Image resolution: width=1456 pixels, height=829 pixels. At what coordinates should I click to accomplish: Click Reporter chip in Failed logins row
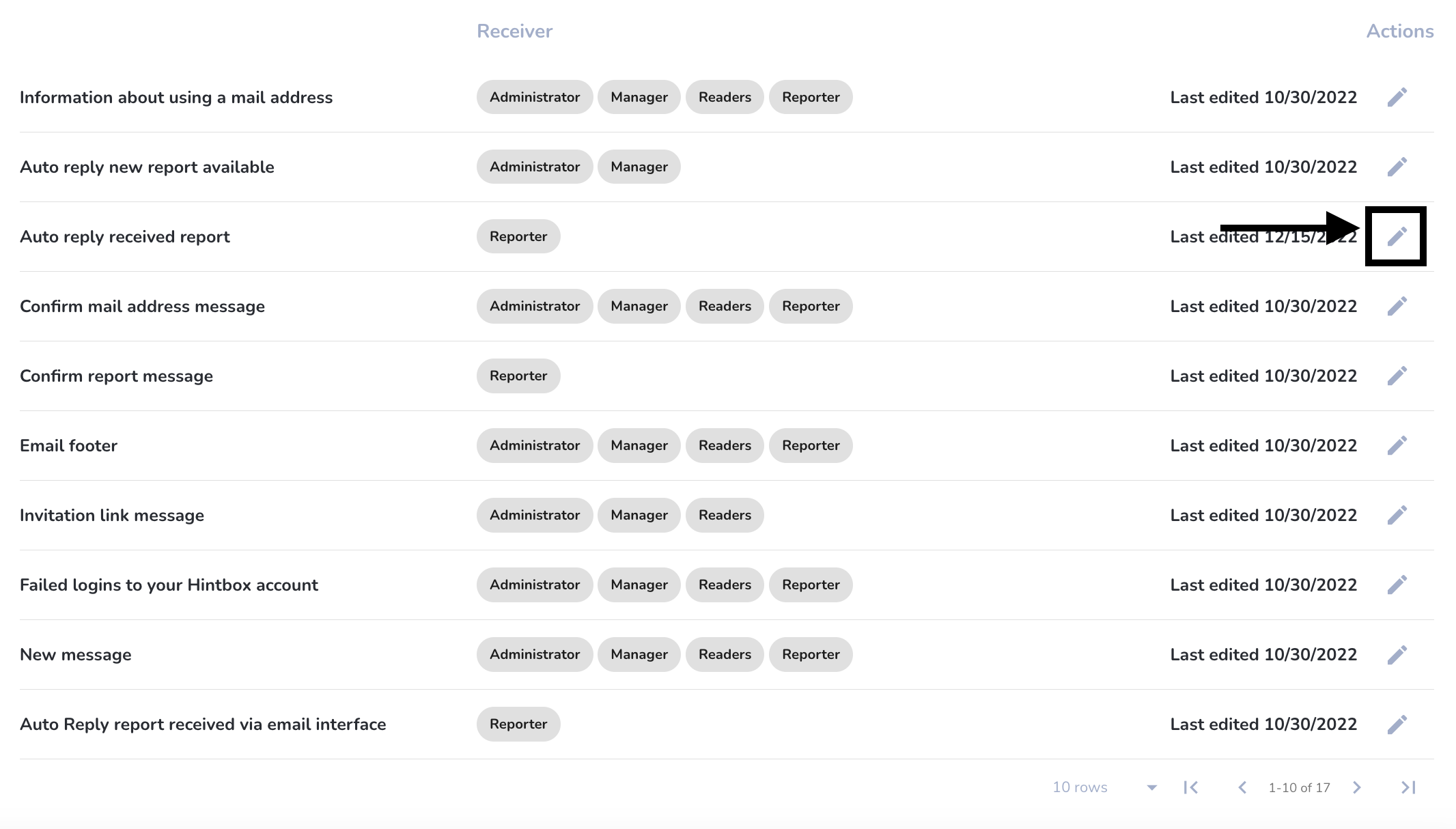(811, 585)
